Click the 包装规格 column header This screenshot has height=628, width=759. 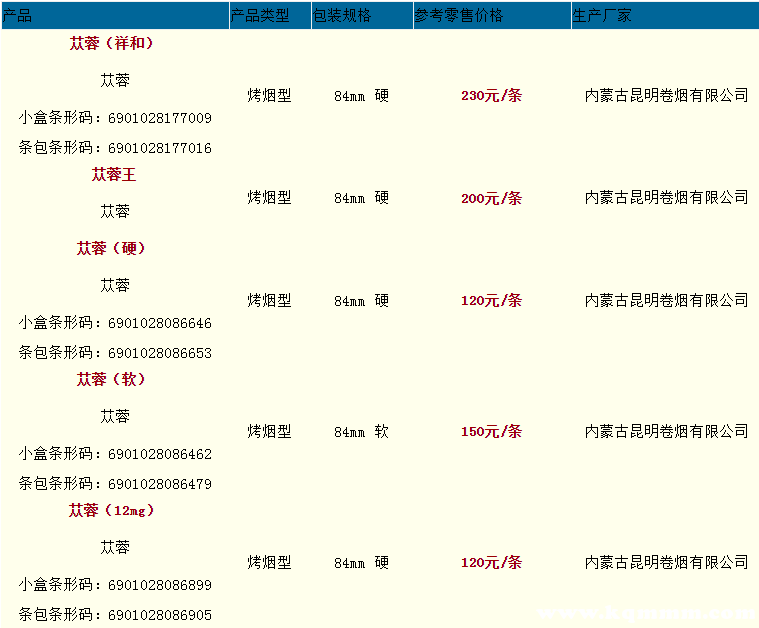(x=362, y=15)
